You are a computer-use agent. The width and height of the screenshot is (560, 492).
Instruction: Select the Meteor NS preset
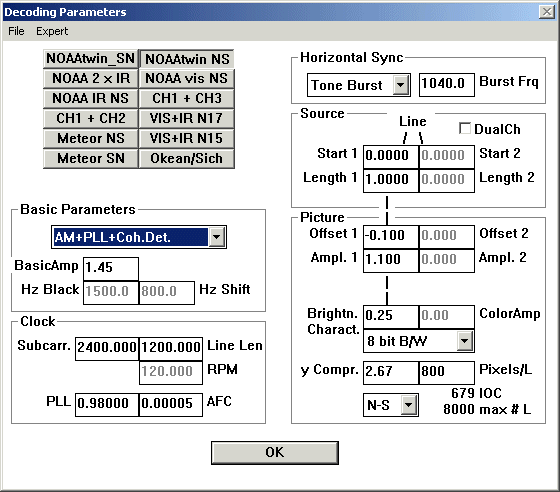pos(91,139)
